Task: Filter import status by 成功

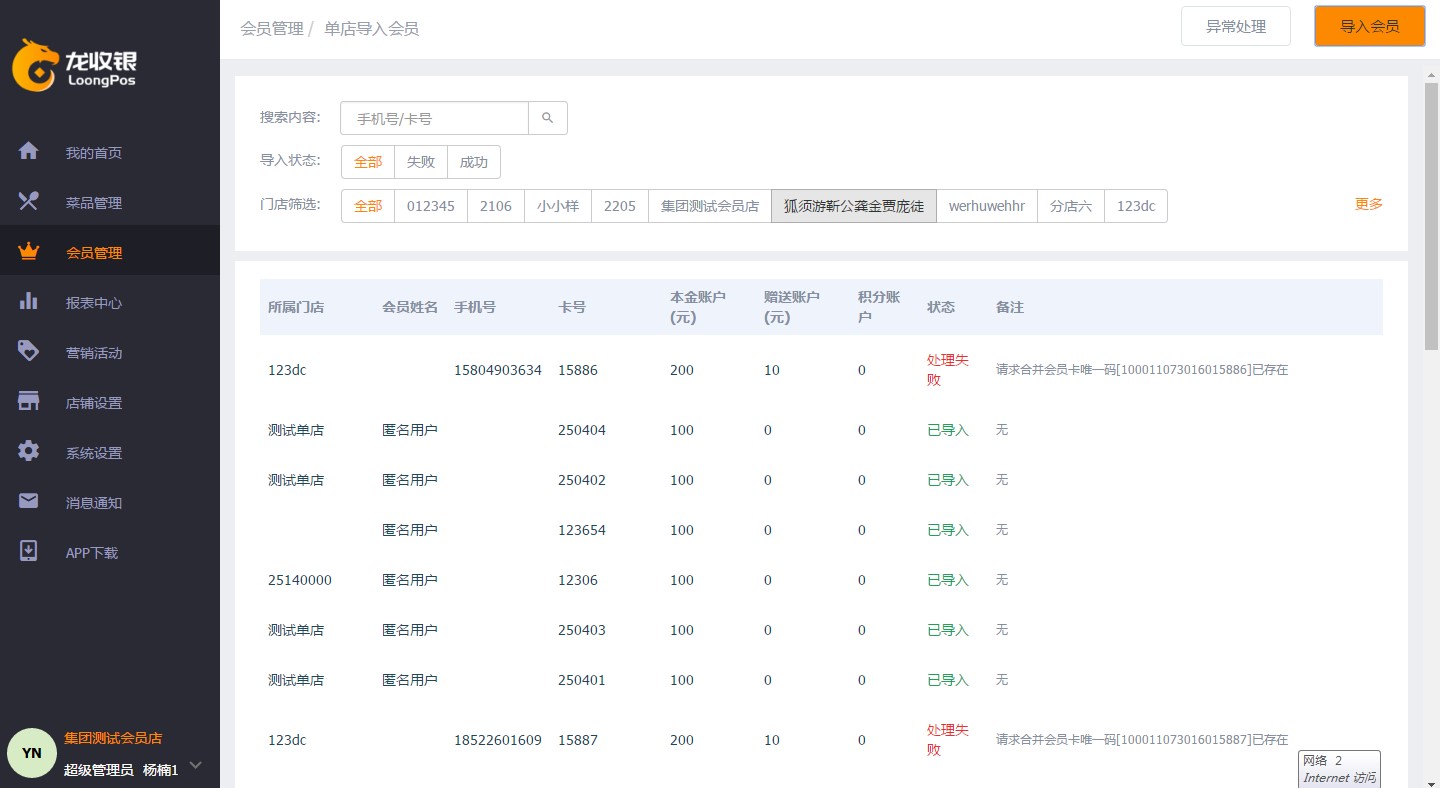Action: point(474,162)
